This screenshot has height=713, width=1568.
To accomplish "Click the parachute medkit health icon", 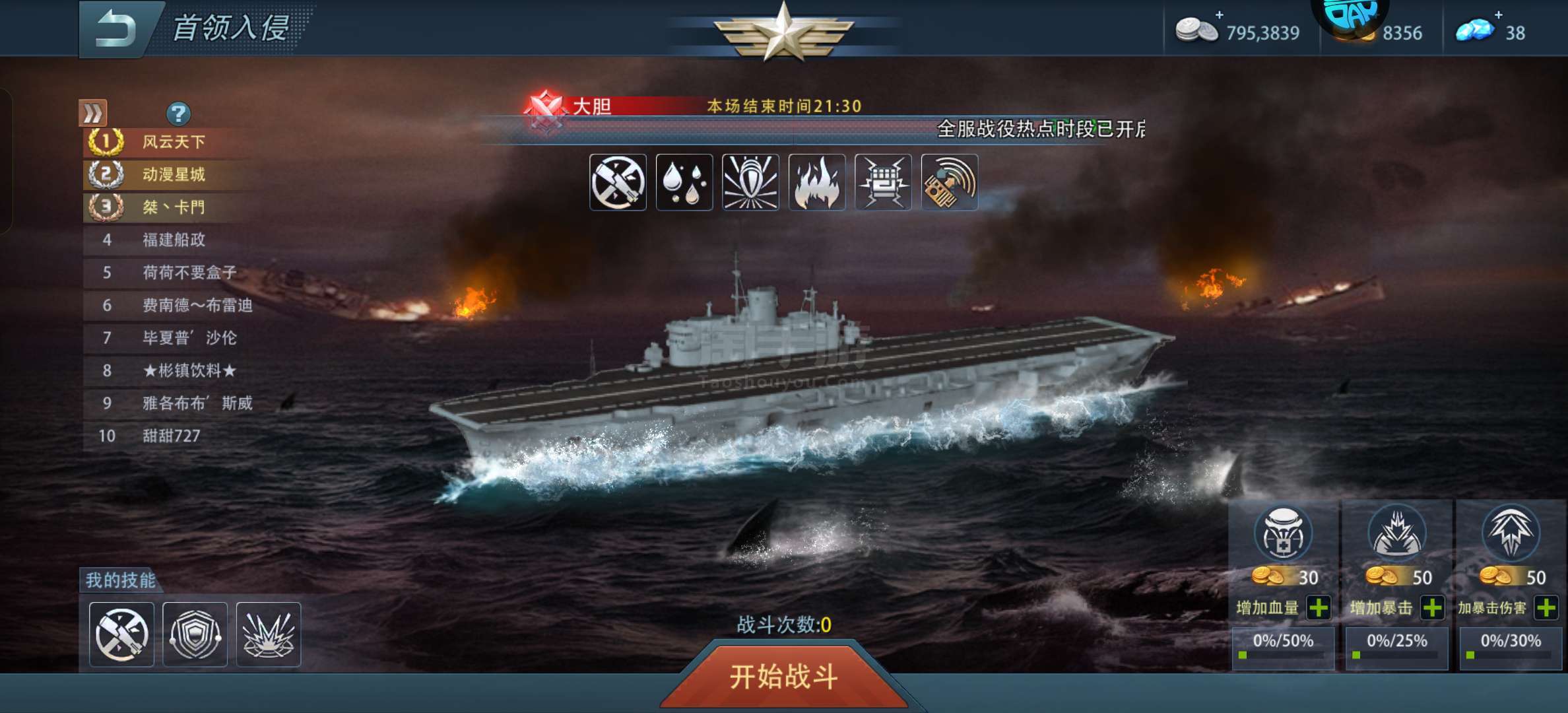I will (1283, 533).
